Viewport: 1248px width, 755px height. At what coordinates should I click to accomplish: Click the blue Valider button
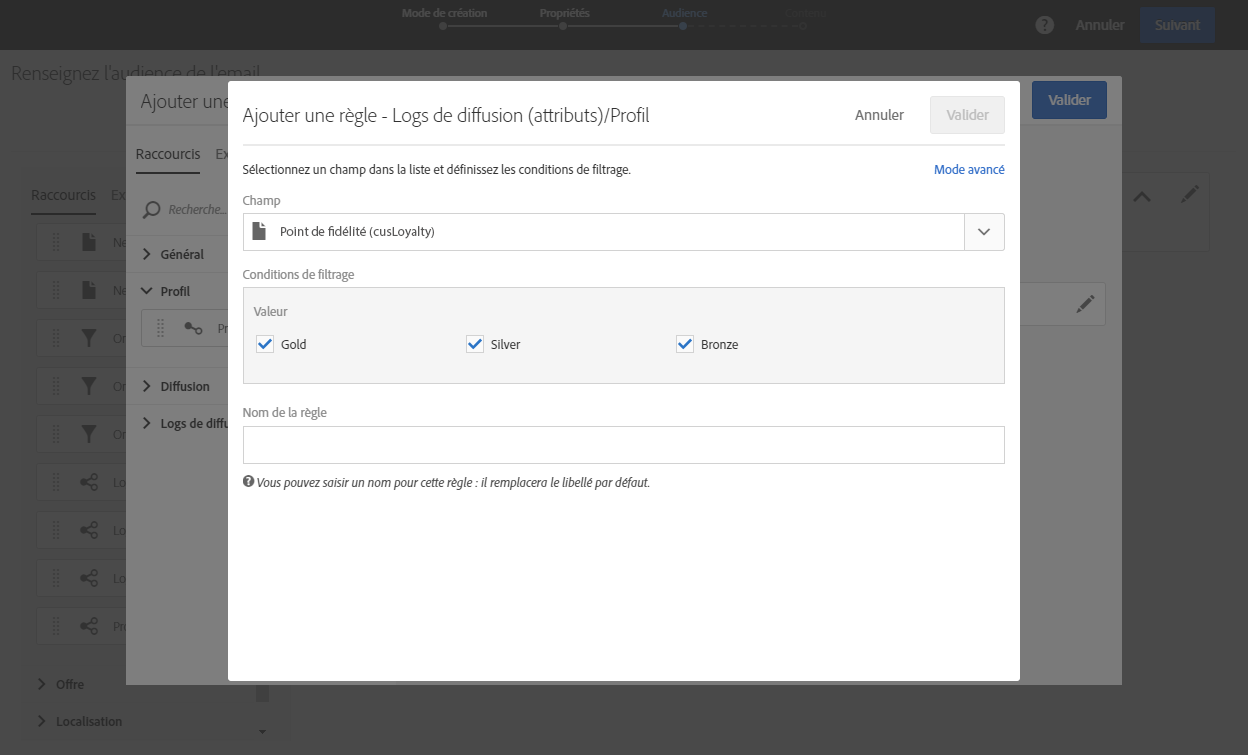point(1069,100)
